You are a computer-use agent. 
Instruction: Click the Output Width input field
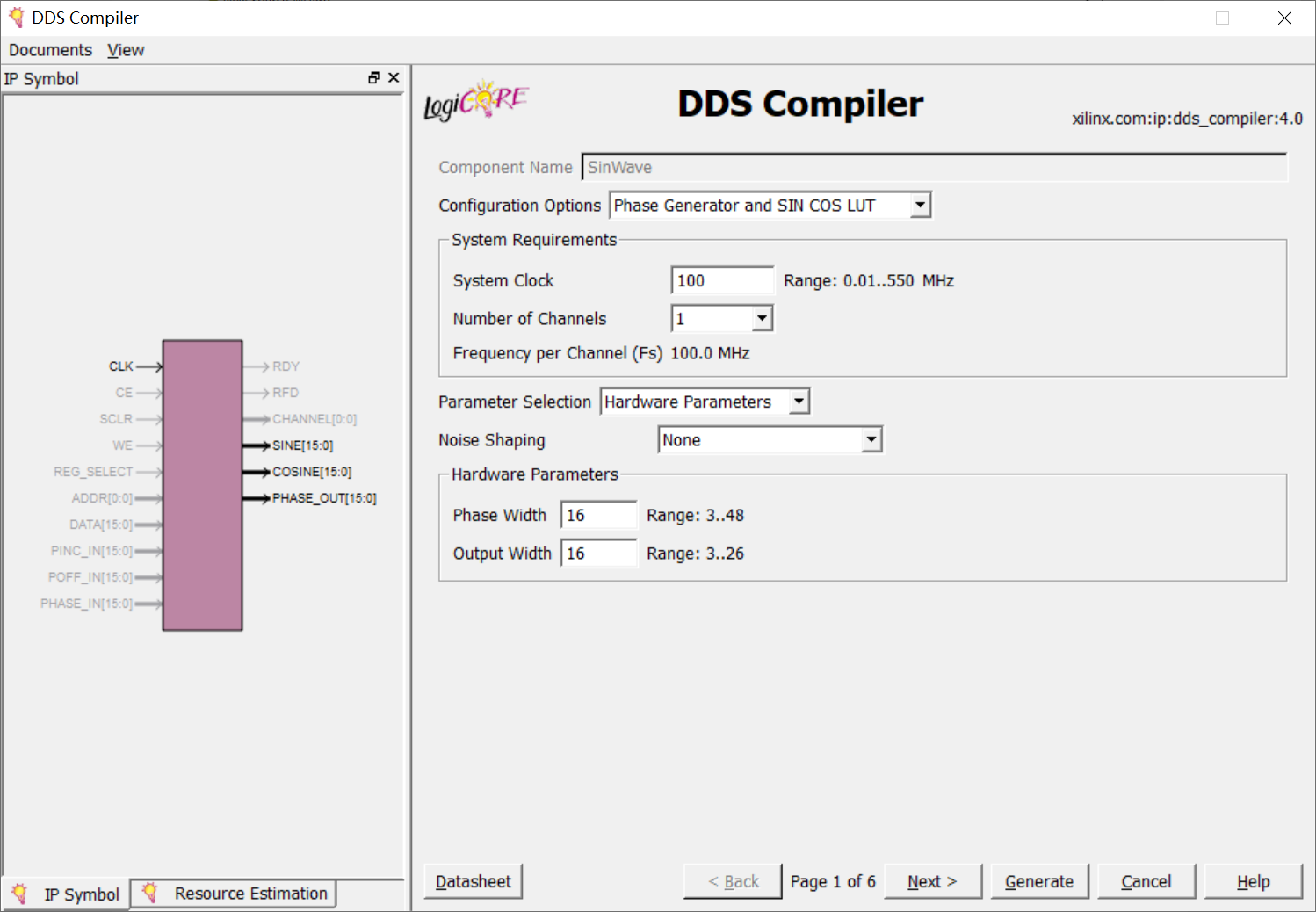pos(598,554)
